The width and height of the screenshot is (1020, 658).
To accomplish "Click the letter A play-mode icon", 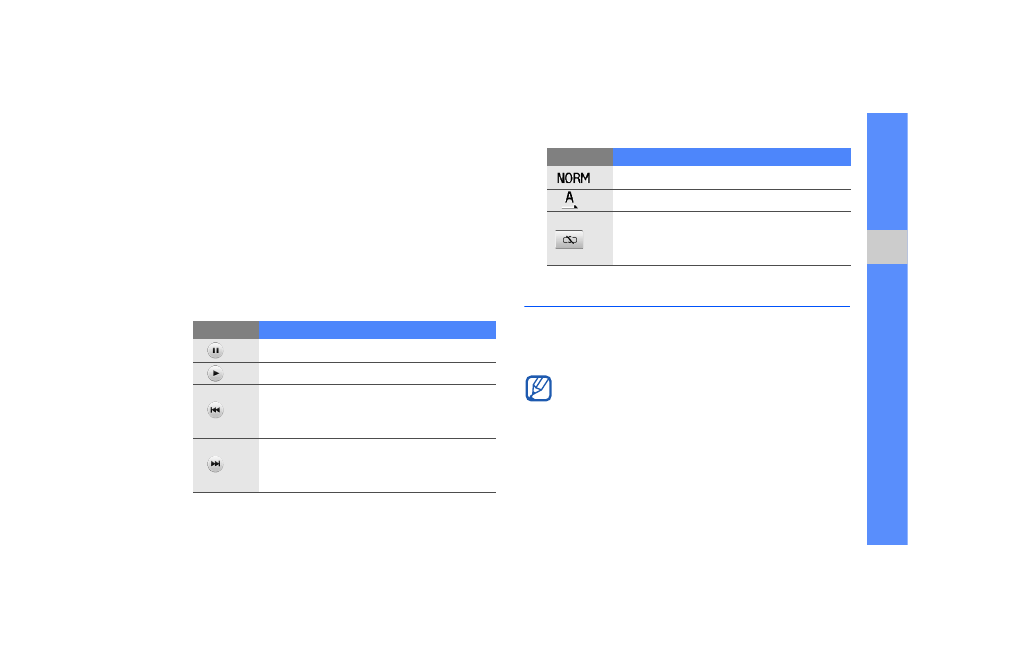I will (x=570, y=200).
